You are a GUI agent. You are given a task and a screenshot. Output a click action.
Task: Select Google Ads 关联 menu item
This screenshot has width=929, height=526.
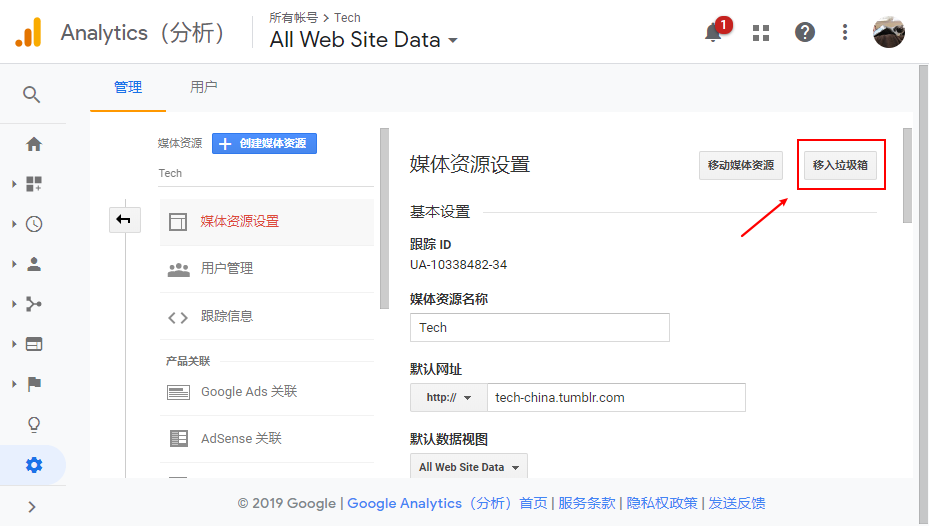267,392
